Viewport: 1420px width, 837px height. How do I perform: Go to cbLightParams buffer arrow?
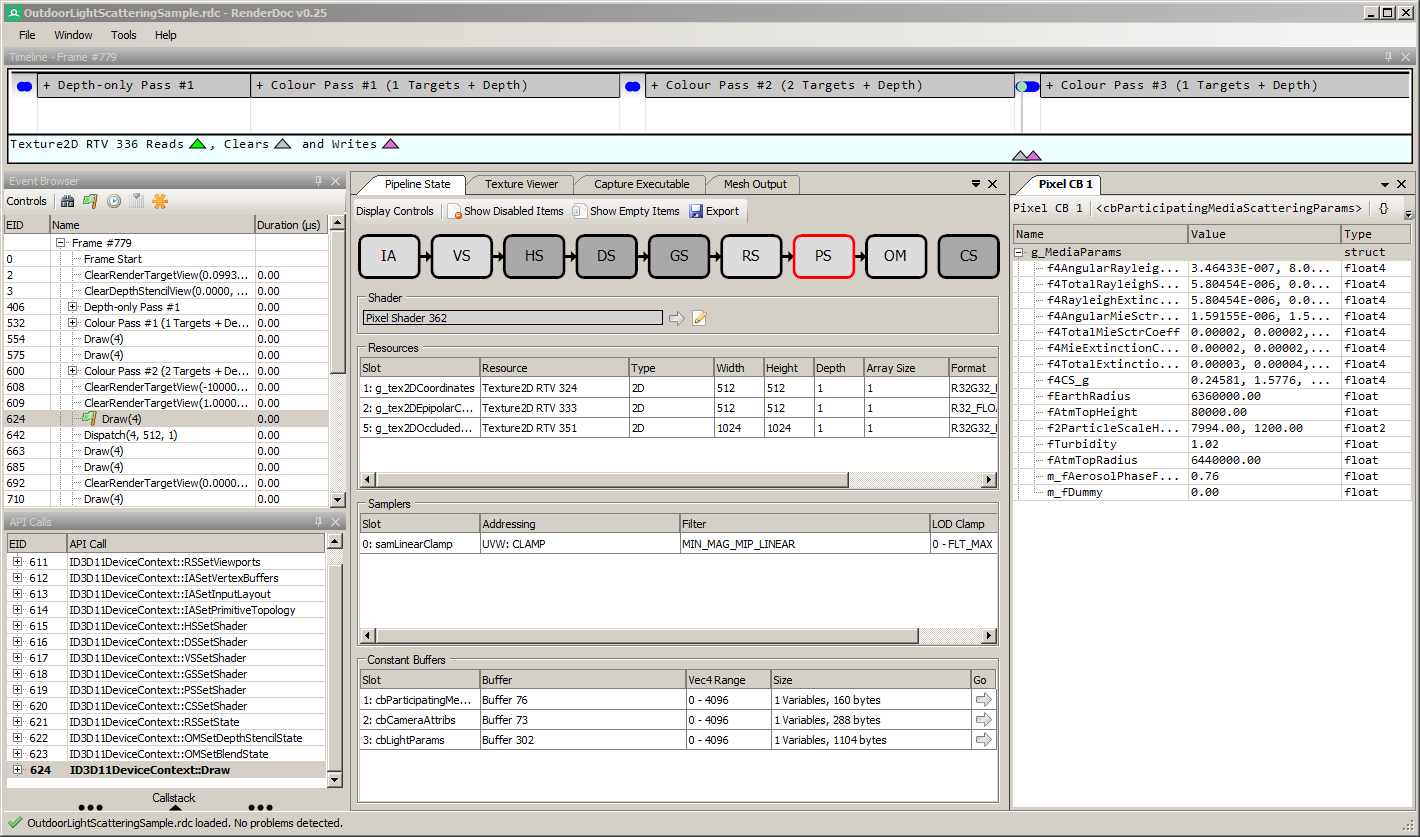click(983, 740)
